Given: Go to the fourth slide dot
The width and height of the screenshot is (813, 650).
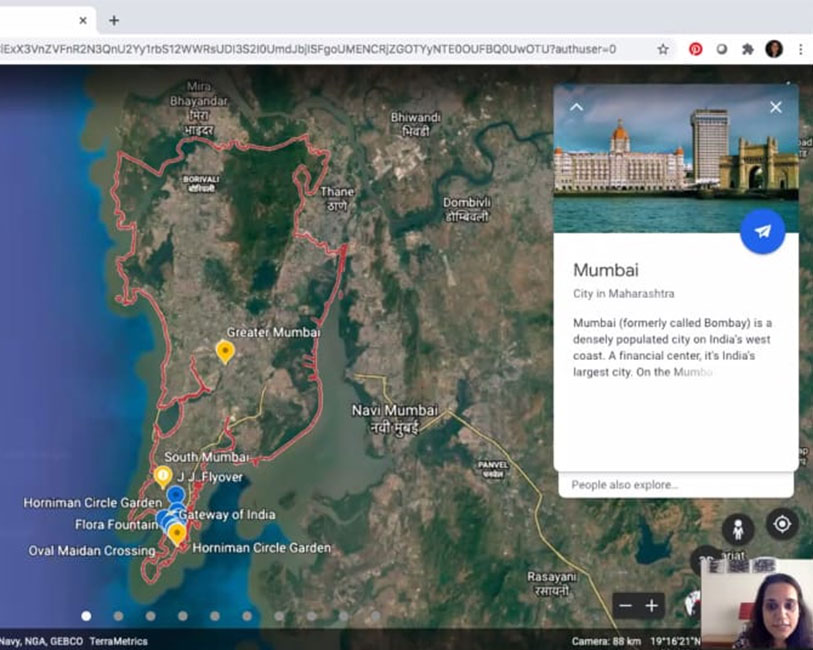Looking at the screenshot, I should point(183,616).
